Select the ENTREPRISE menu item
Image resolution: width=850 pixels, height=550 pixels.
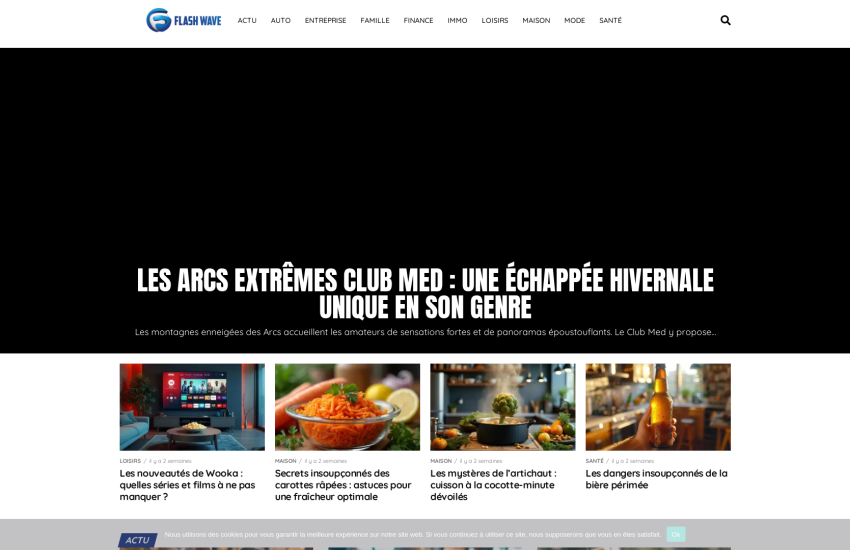pyautogui.click(x=325, y=21)
